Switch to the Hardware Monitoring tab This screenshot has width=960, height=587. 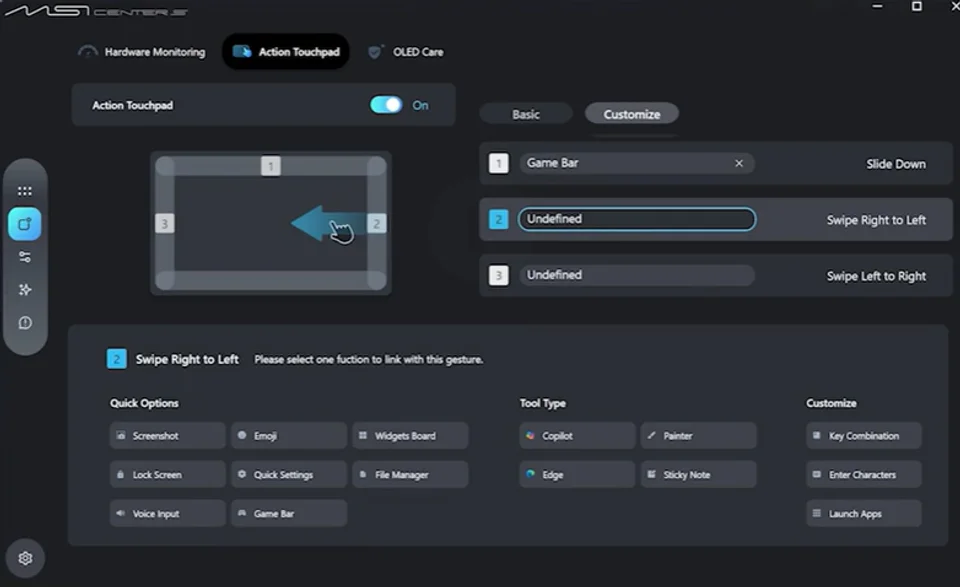(142, 52)
